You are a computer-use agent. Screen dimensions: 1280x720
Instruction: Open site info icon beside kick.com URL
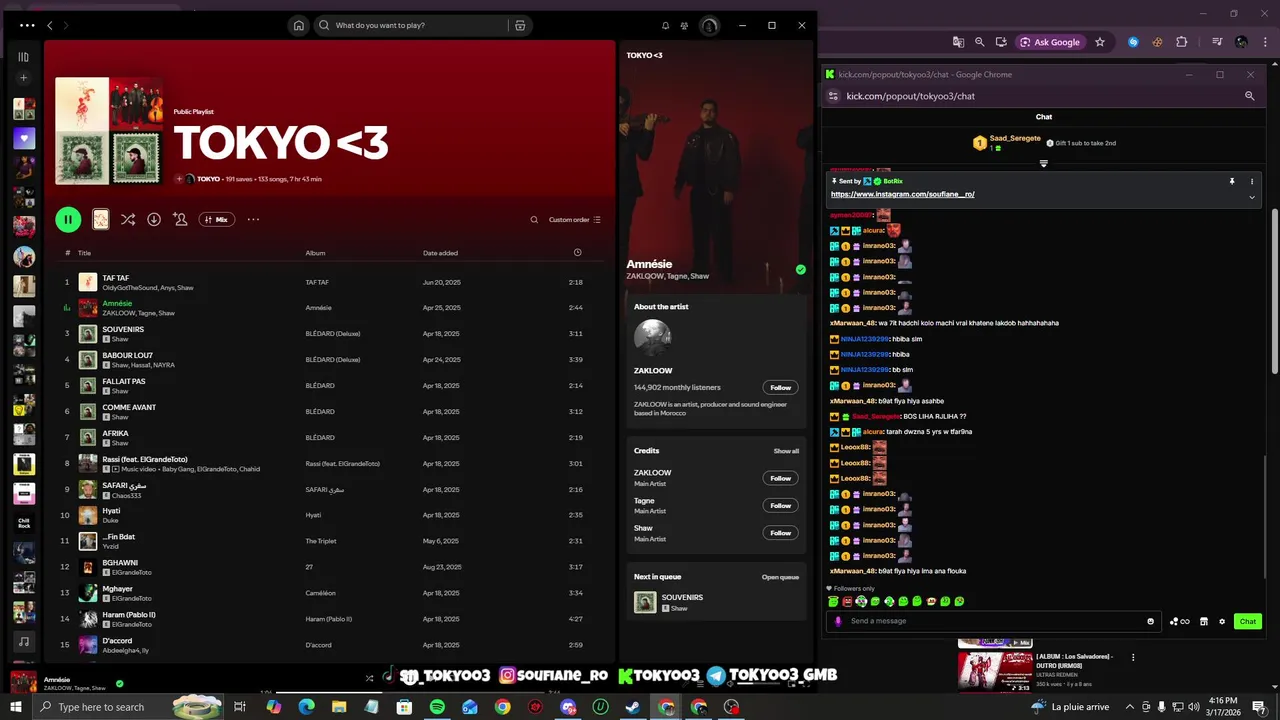(x=833, y=96)
